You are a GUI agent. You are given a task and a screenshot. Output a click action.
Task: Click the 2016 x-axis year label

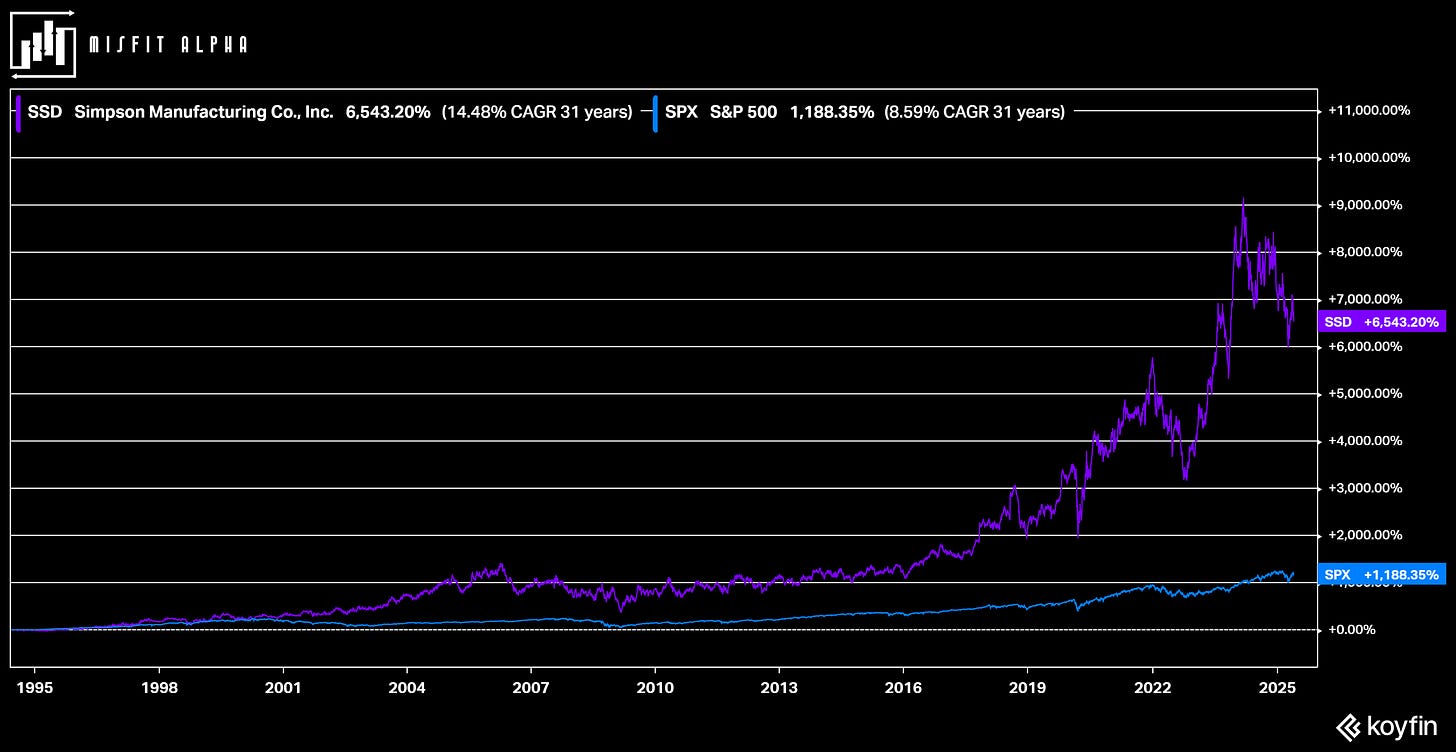[903, 688]
